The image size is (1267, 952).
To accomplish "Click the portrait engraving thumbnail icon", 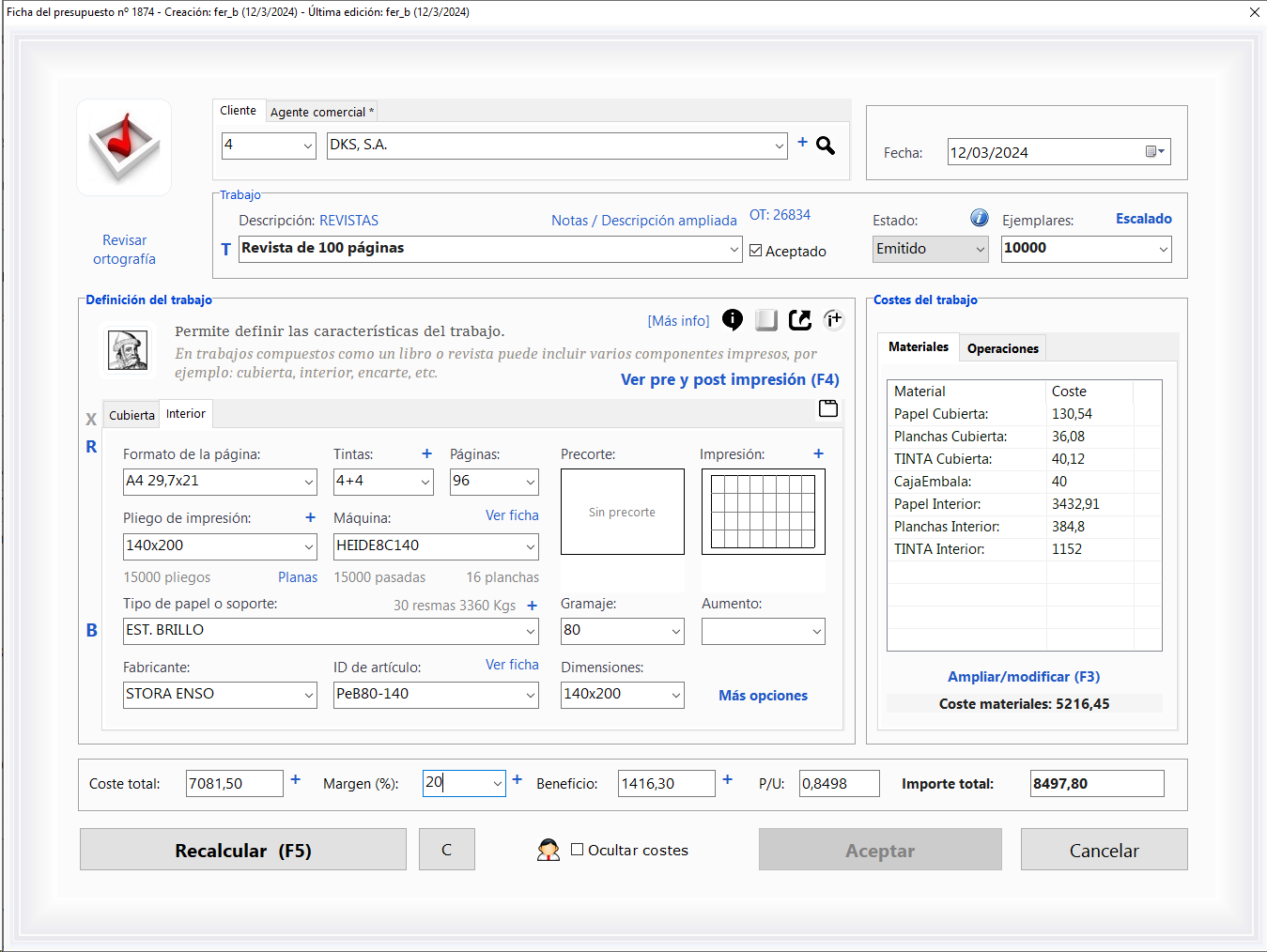I will tap(128, 350).
